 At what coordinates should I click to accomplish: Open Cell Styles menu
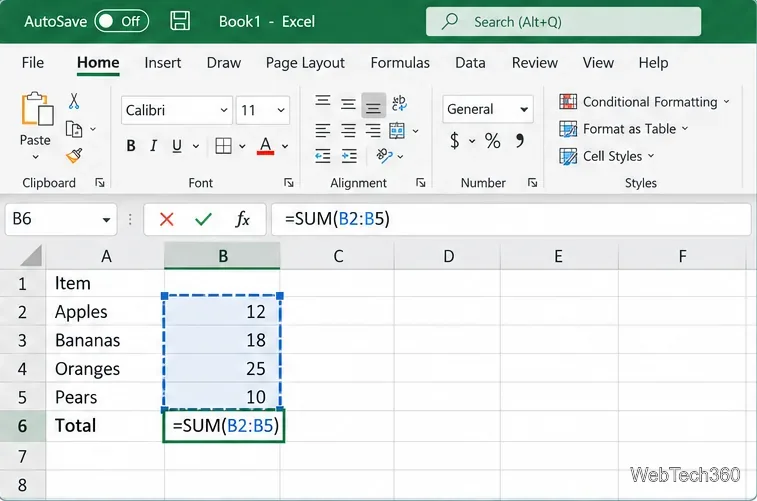[607, 156]
